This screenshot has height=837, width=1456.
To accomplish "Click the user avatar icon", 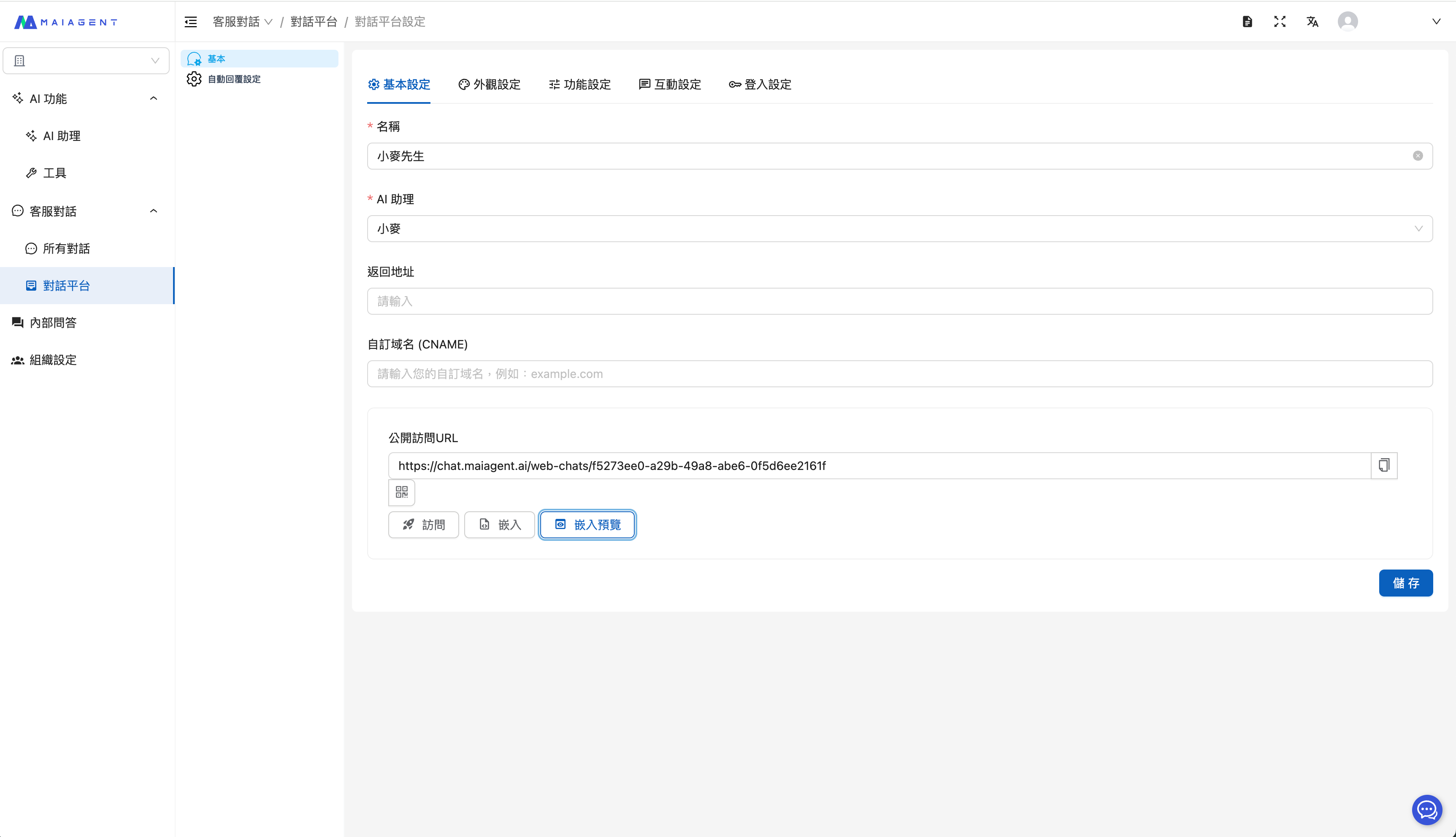I will 1347,22.
